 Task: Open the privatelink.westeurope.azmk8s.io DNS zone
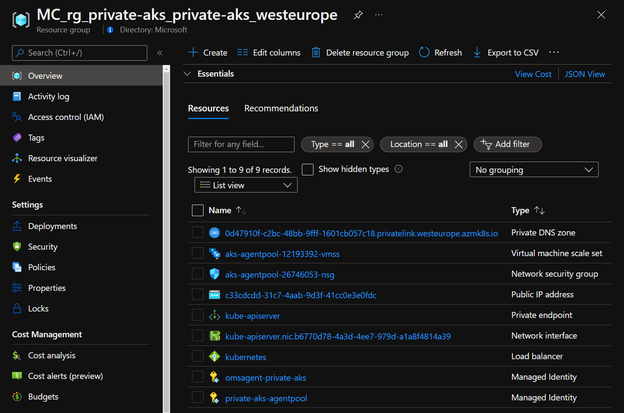[x=361, y=234]
